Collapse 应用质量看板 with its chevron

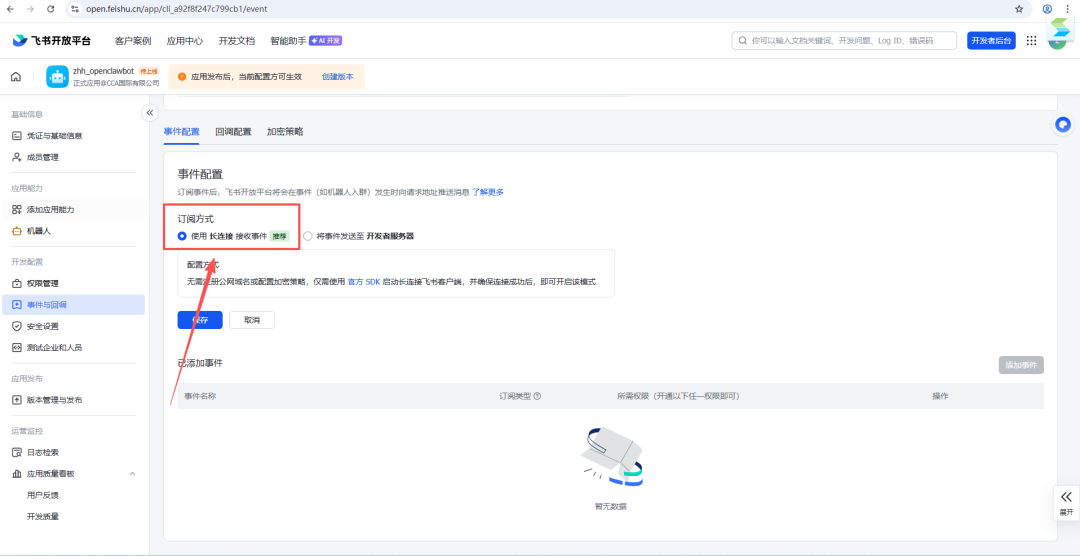(132, 473)
